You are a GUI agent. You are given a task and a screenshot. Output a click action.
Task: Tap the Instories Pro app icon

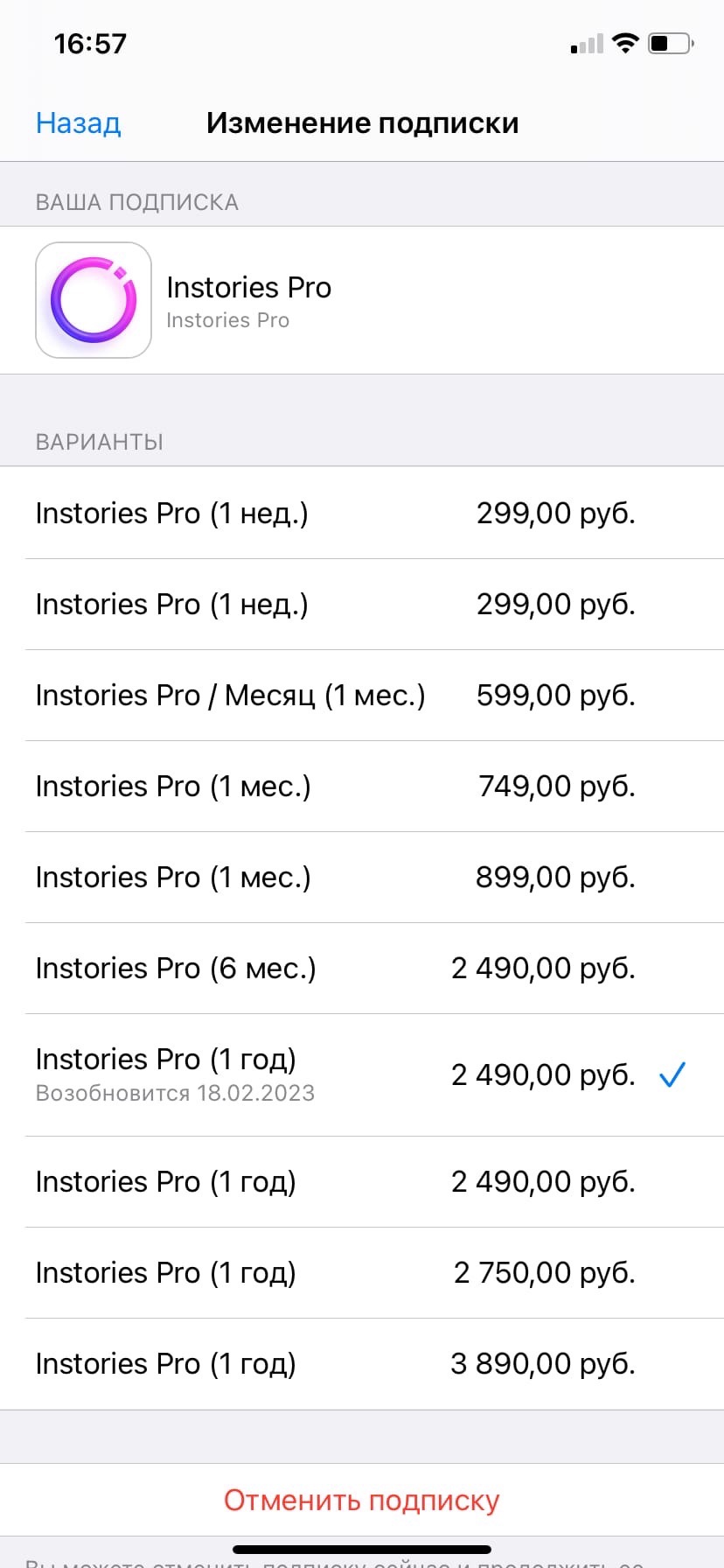(x=93, y=300)
